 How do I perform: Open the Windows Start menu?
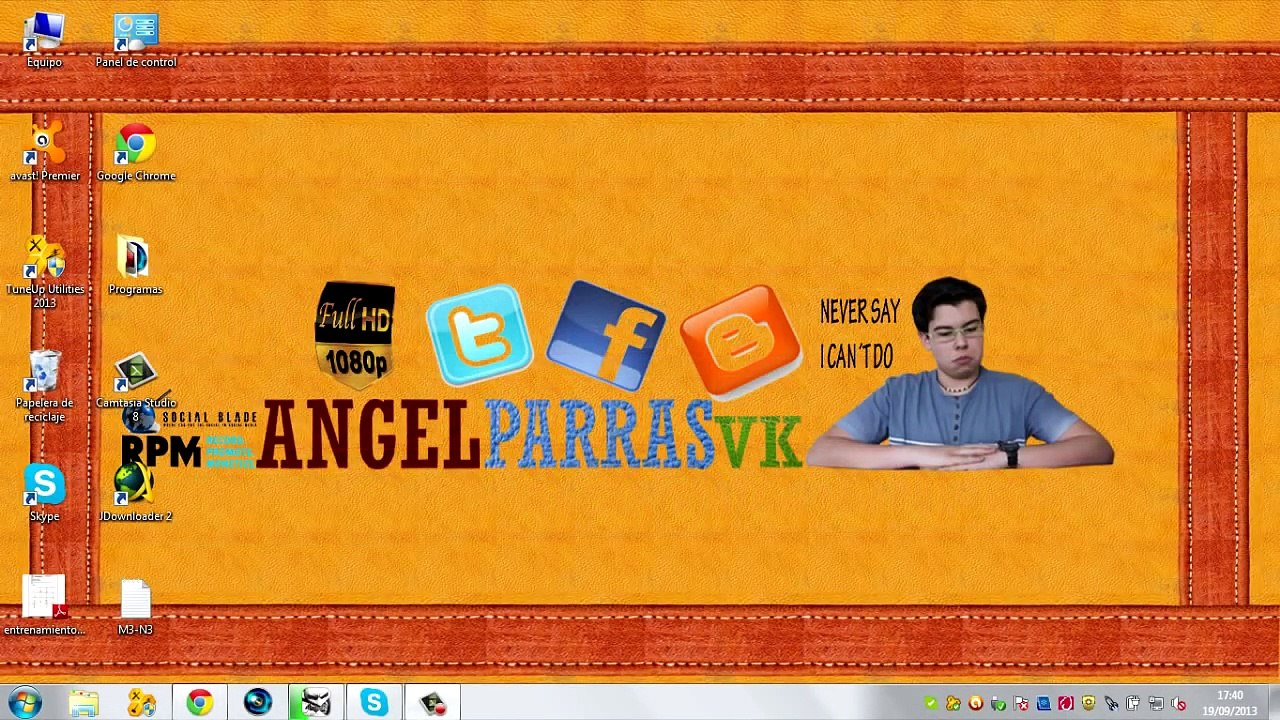point(24,702)
